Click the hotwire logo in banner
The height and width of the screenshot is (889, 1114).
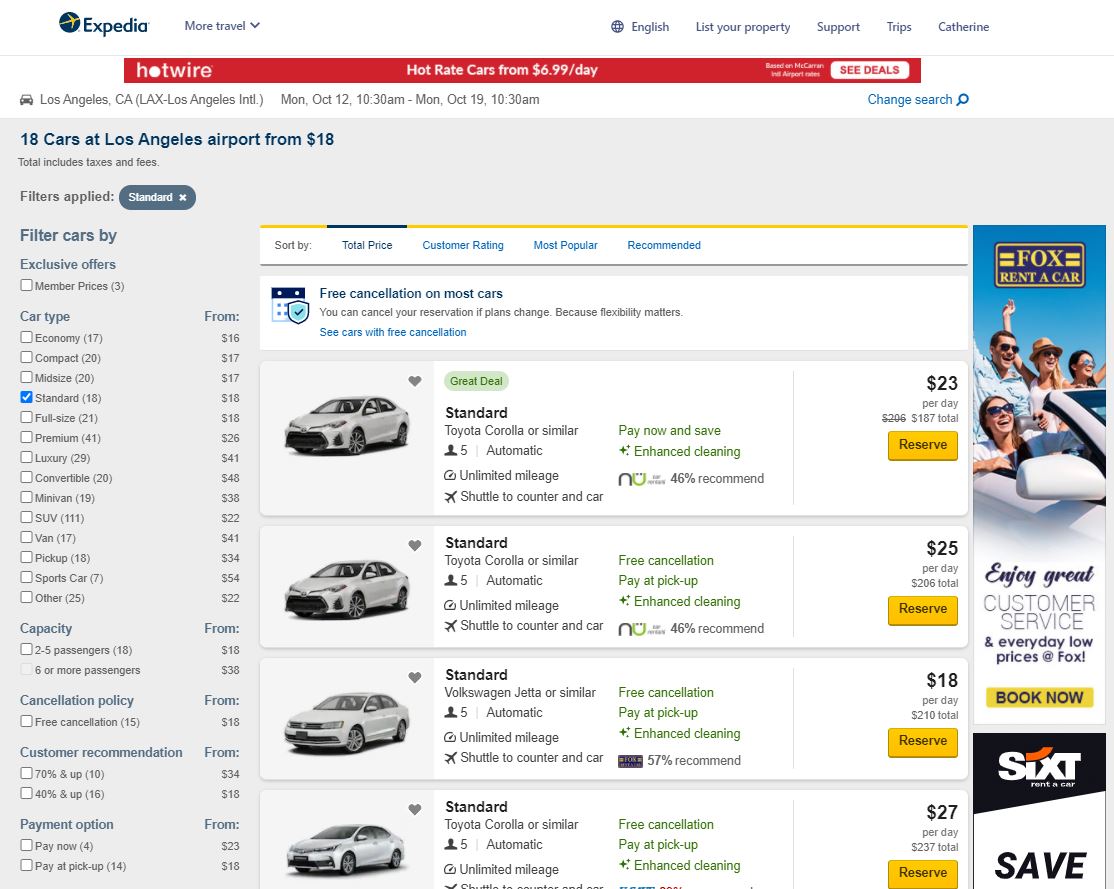(x=174, y=70)
